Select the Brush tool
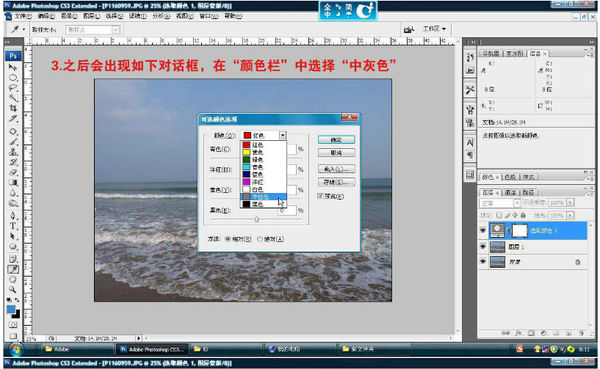Image resolution: width=600 pixels, height=369 pixels. 13,142
